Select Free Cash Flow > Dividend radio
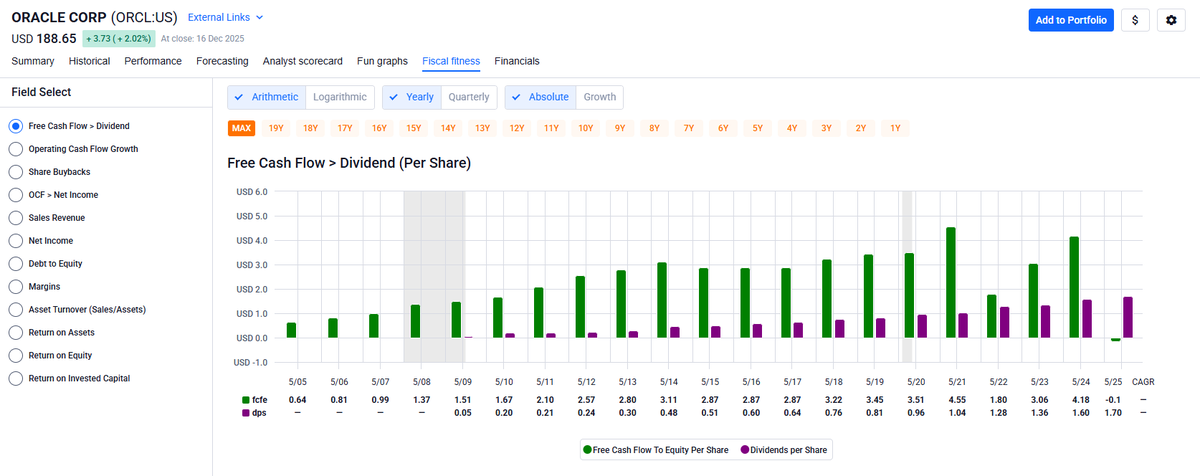This screenshot has height=476, width=1200. pos(15,126)
